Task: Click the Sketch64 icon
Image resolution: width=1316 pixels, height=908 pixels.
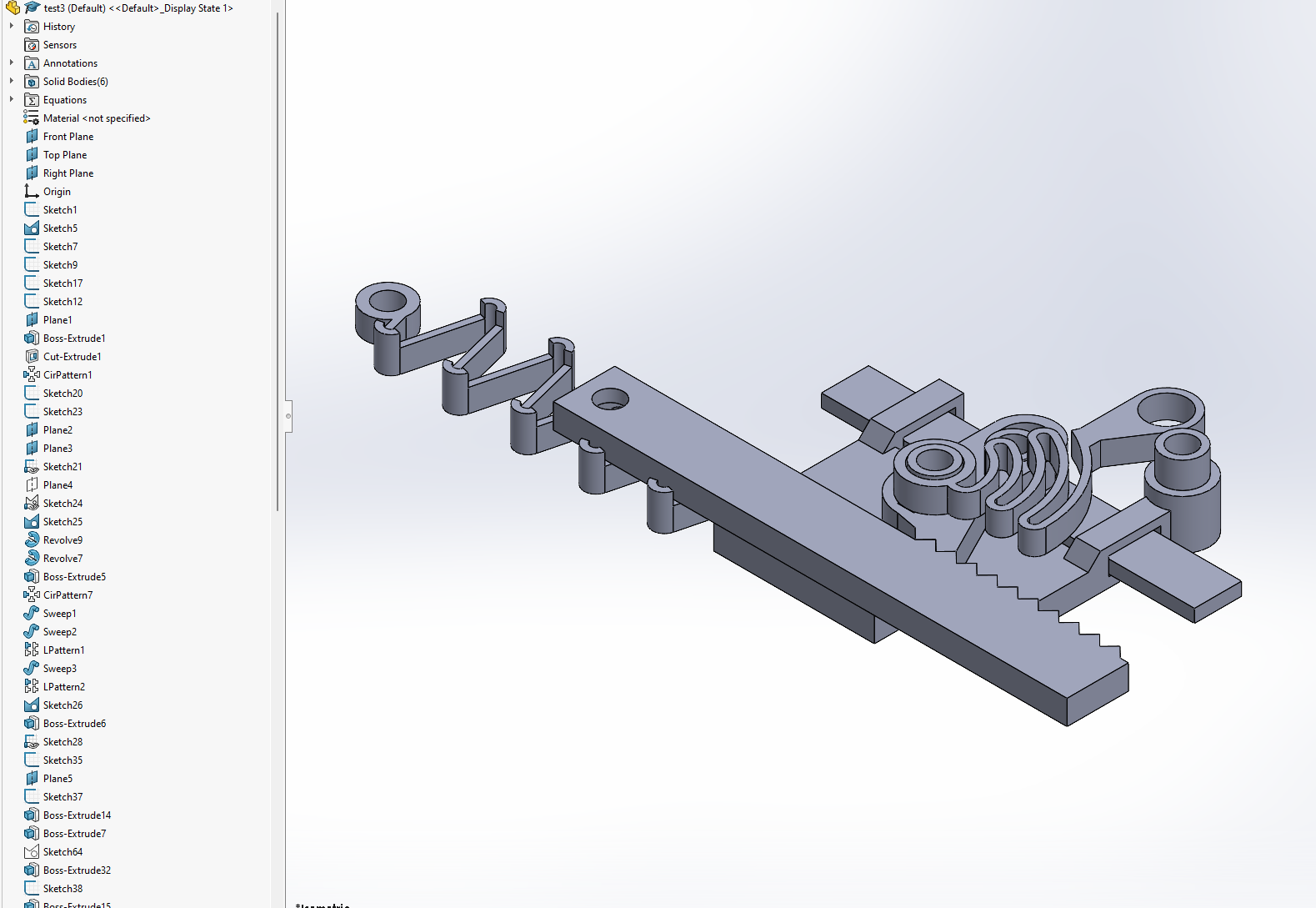Action: point(32,852)
